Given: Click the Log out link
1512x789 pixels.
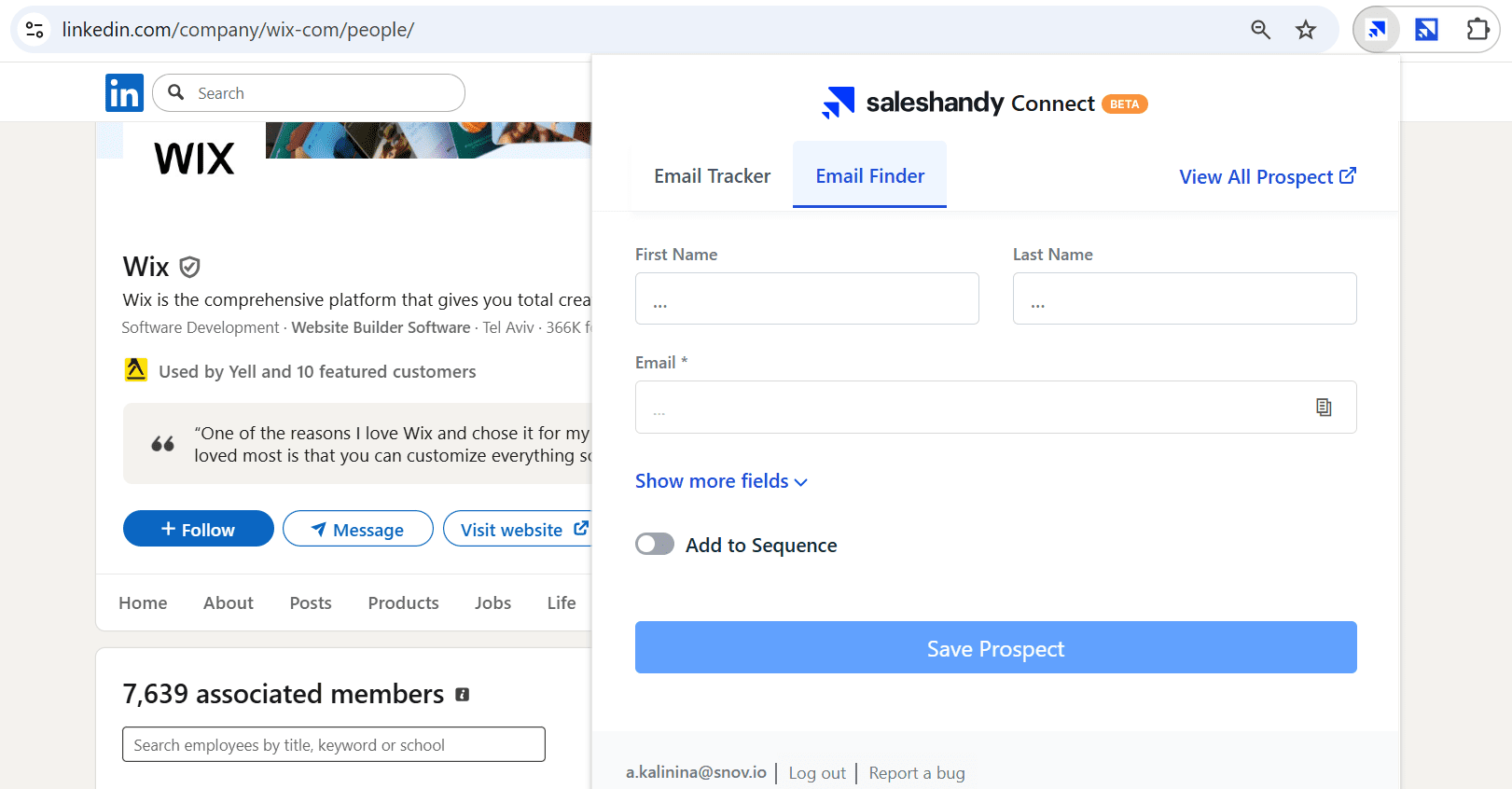Looking at the screenshot, I should [x=817, y=773].
